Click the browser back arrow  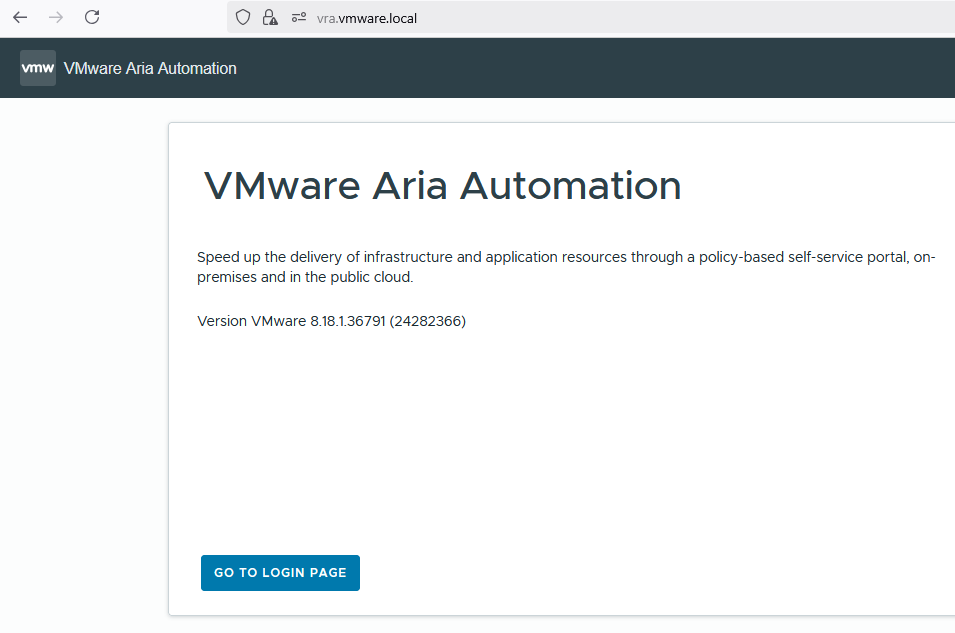pos(20,17)
